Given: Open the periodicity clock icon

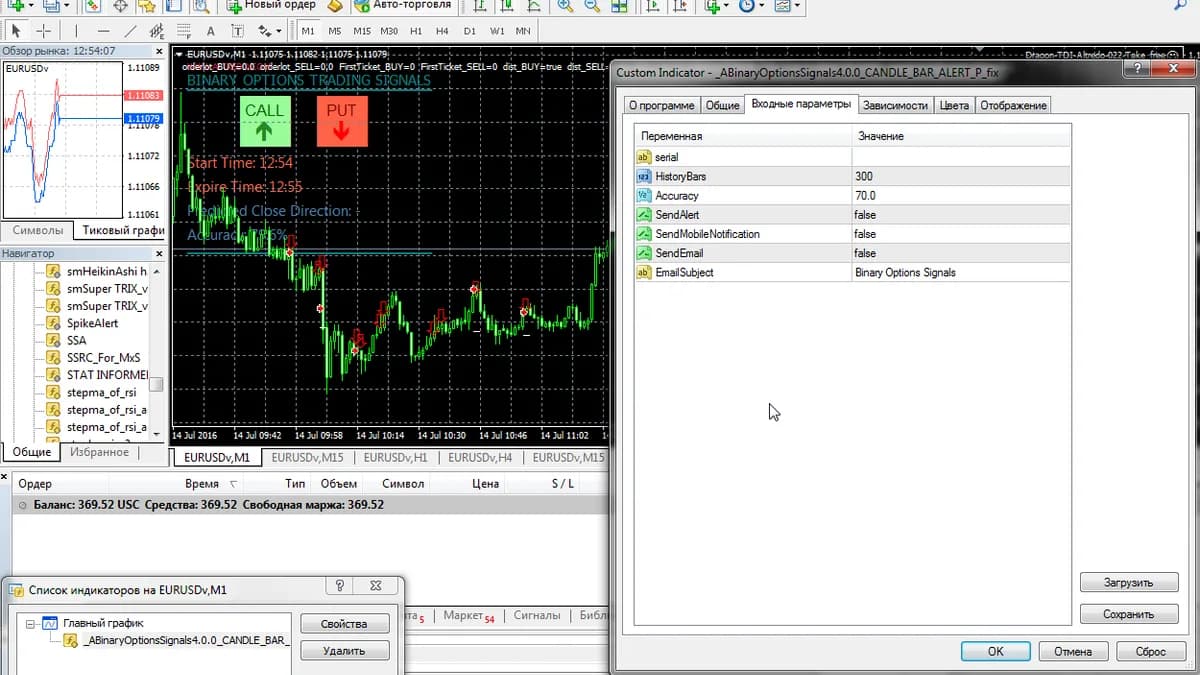Looking at the screenshot, I should coord(747,6).
